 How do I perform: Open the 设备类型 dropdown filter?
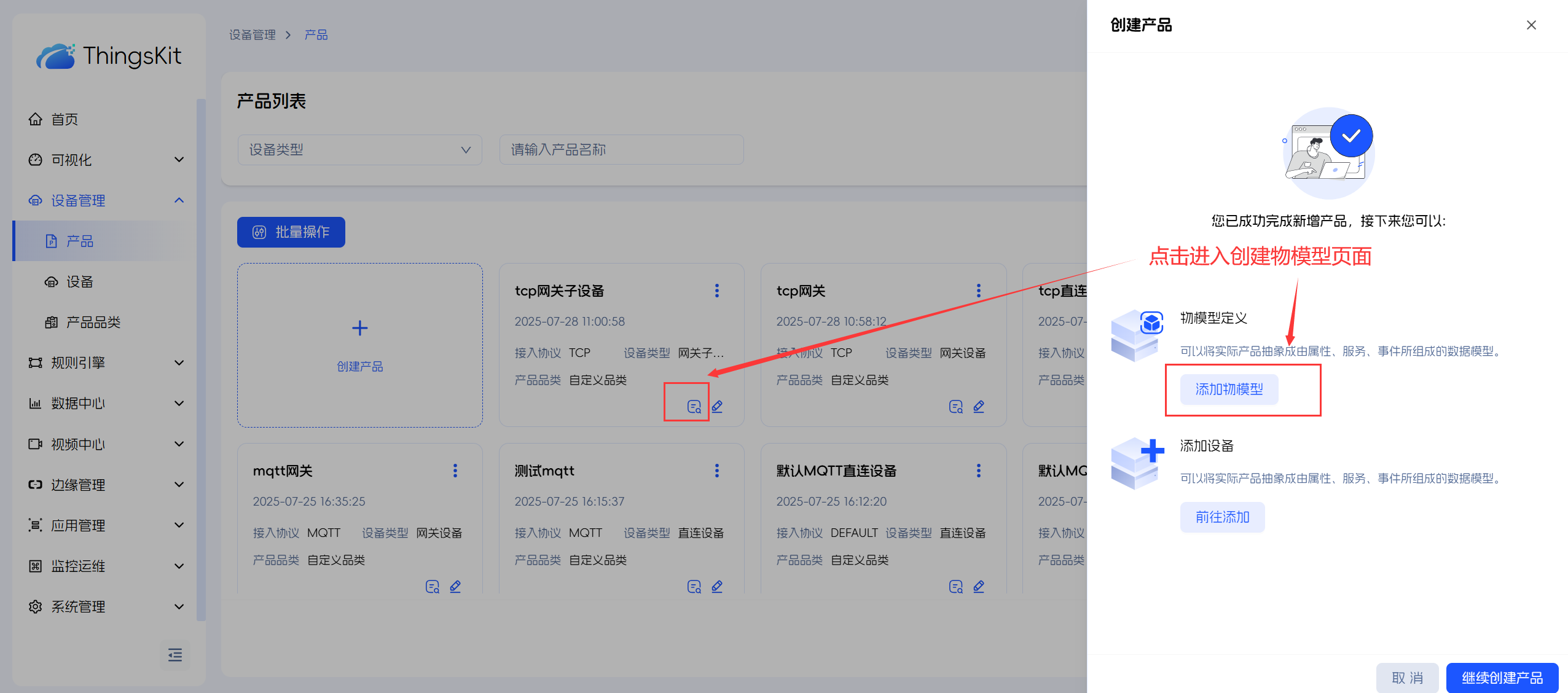[359, 150]
